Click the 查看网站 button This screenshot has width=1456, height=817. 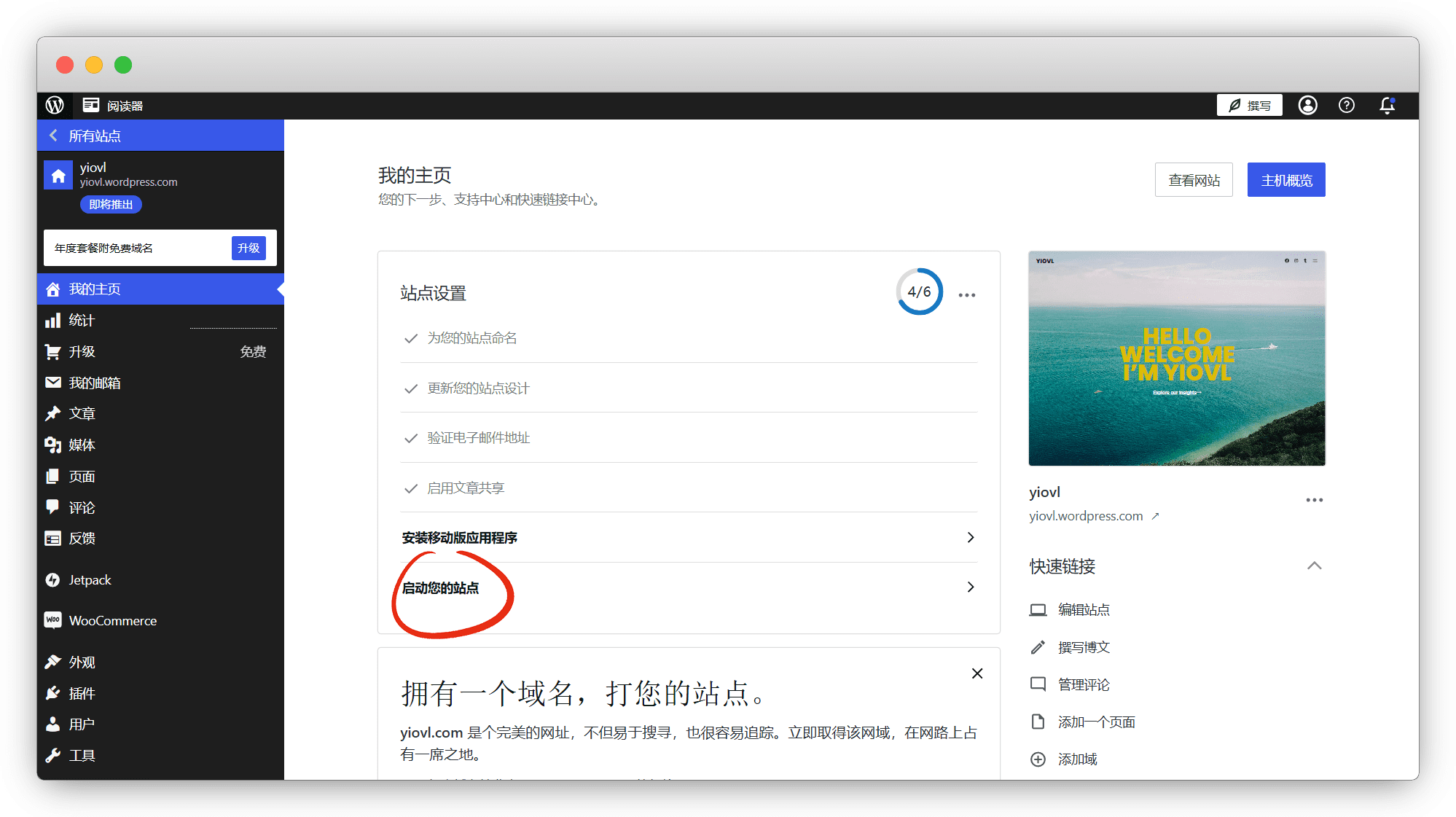[x=1193, y=180]
